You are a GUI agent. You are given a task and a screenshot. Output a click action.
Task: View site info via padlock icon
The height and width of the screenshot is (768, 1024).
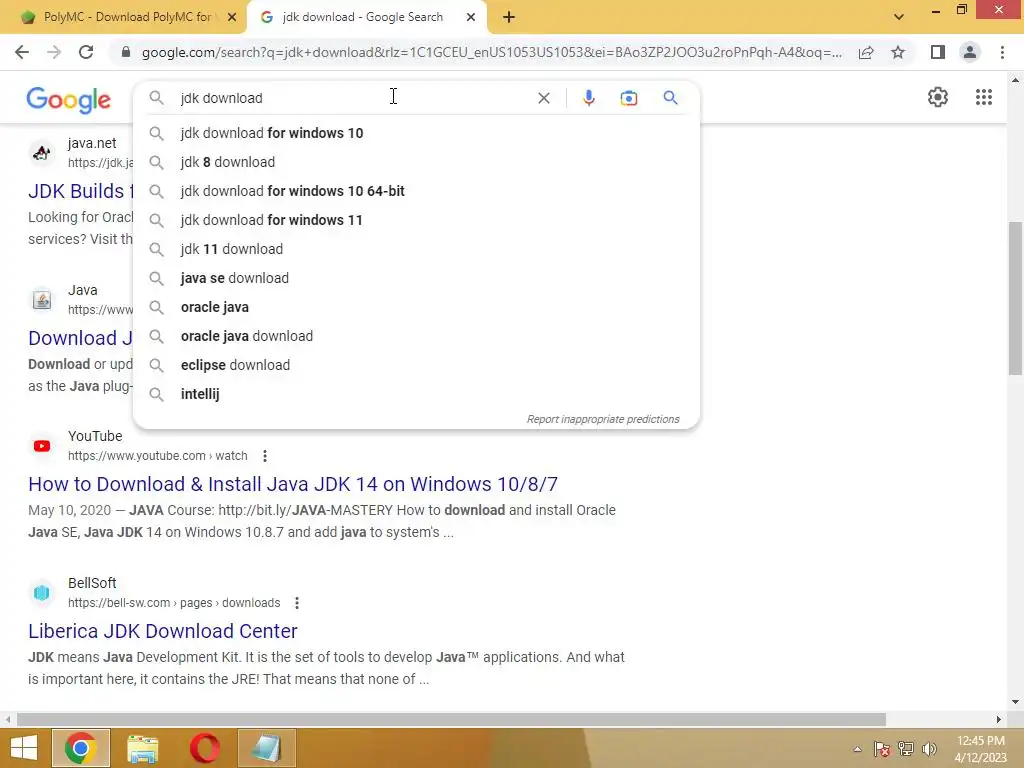click(126, 52)
